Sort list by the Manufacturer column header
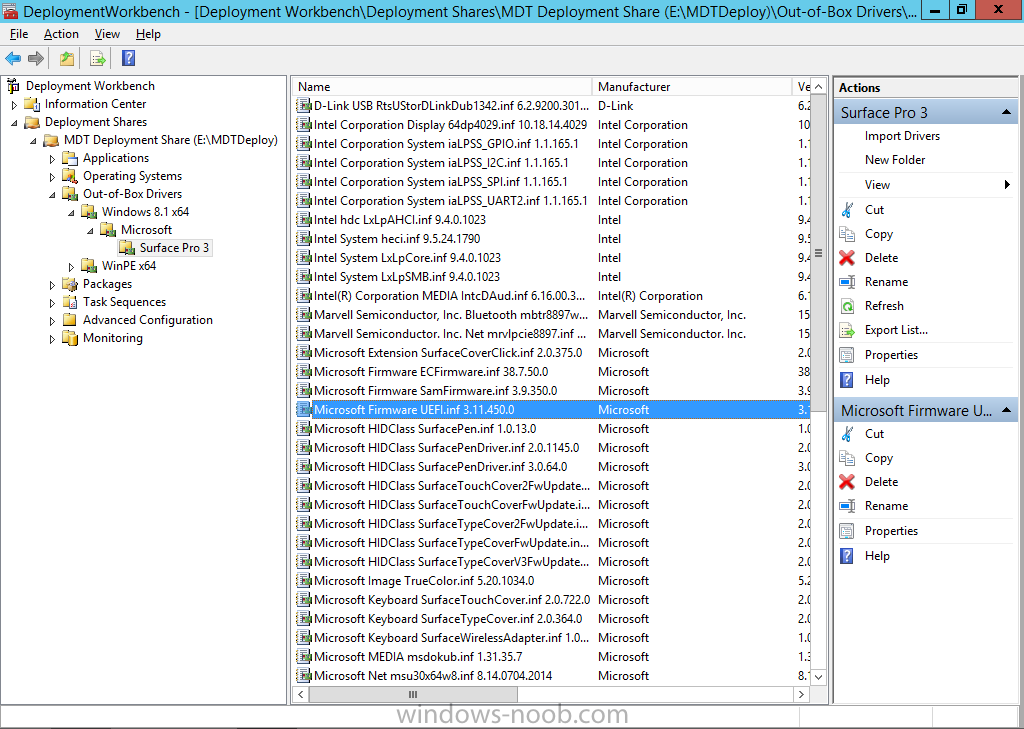This screenshot has height=729, width=1024. coord(692,86)
